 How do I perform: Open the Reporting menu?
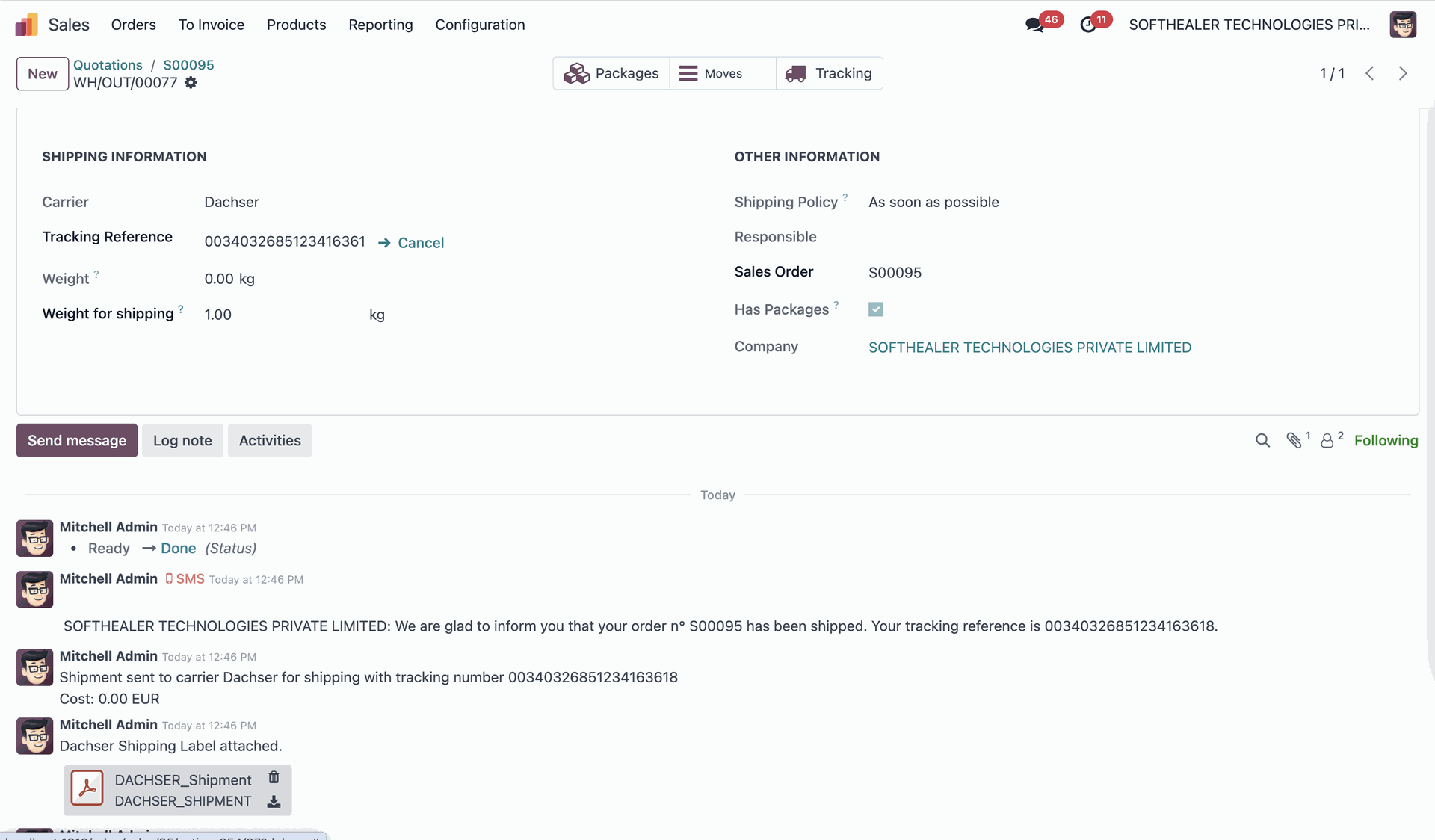[380, 25]
